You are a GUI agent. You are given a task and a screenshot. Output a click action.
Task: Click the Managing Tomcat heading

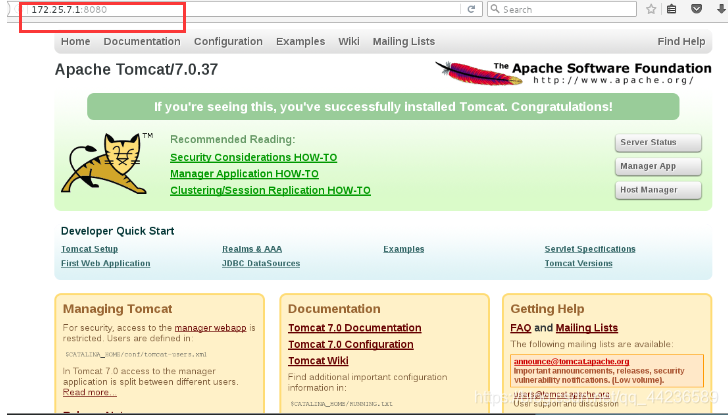coord(117,309)
